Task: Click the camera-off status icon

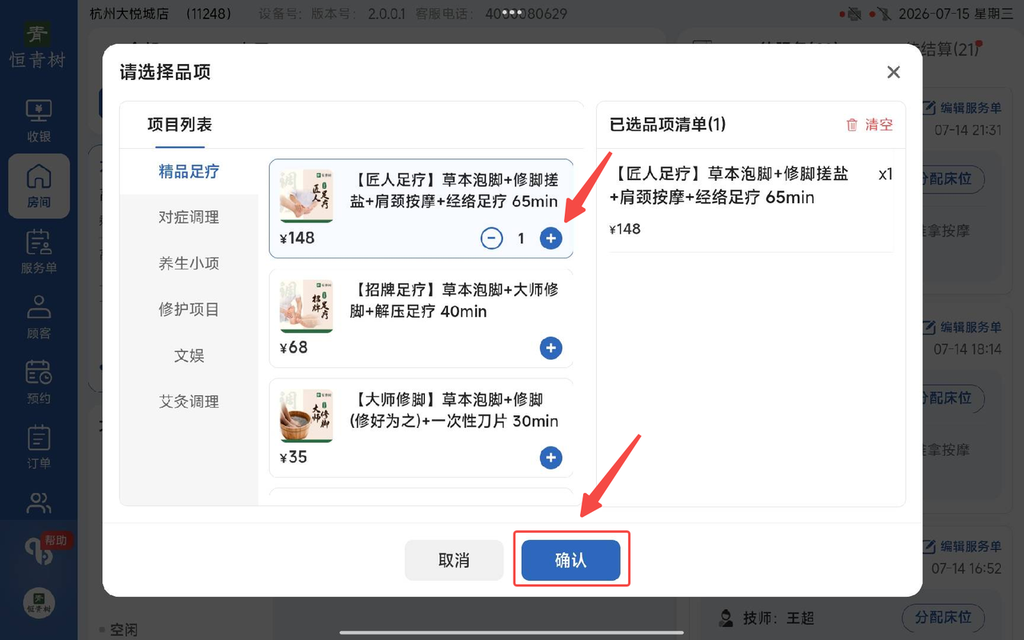Action: tap(854, 14)
